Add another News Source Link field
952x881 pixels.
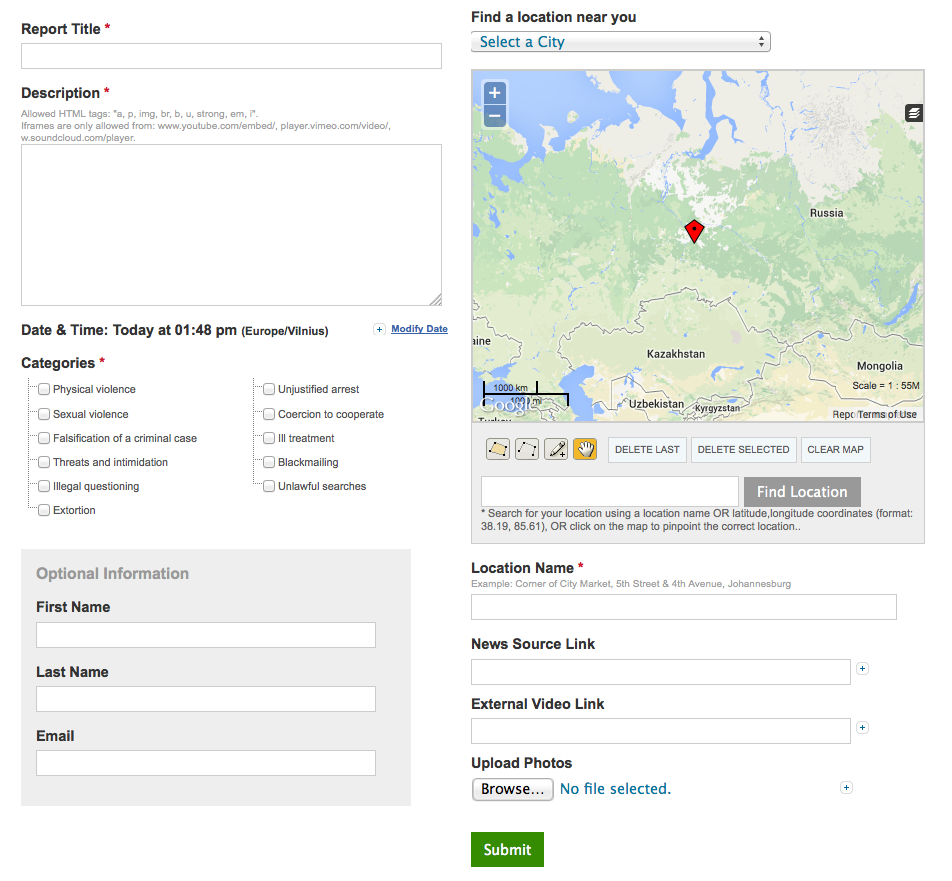[x=863, y=669]
